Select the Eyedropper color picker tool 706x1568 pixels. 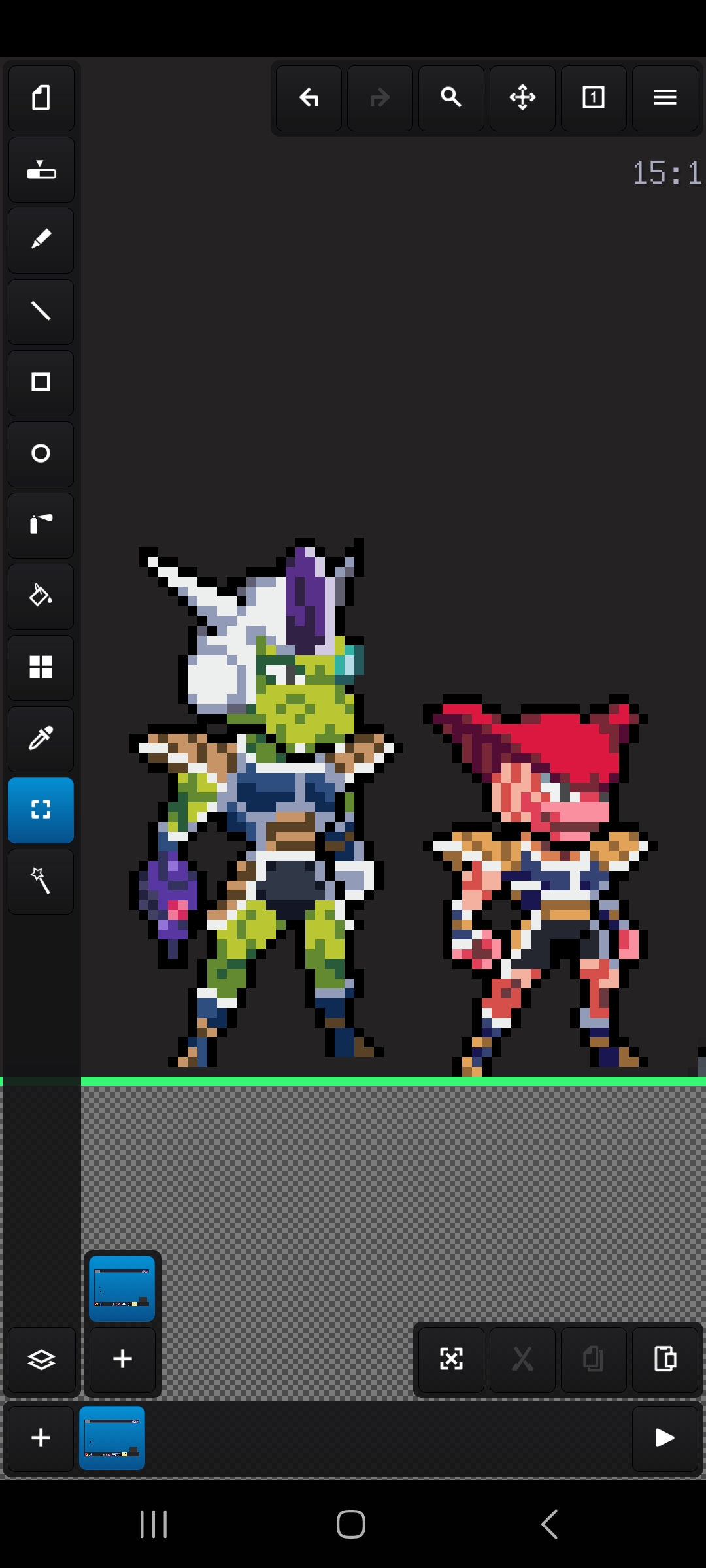(41, 739)
